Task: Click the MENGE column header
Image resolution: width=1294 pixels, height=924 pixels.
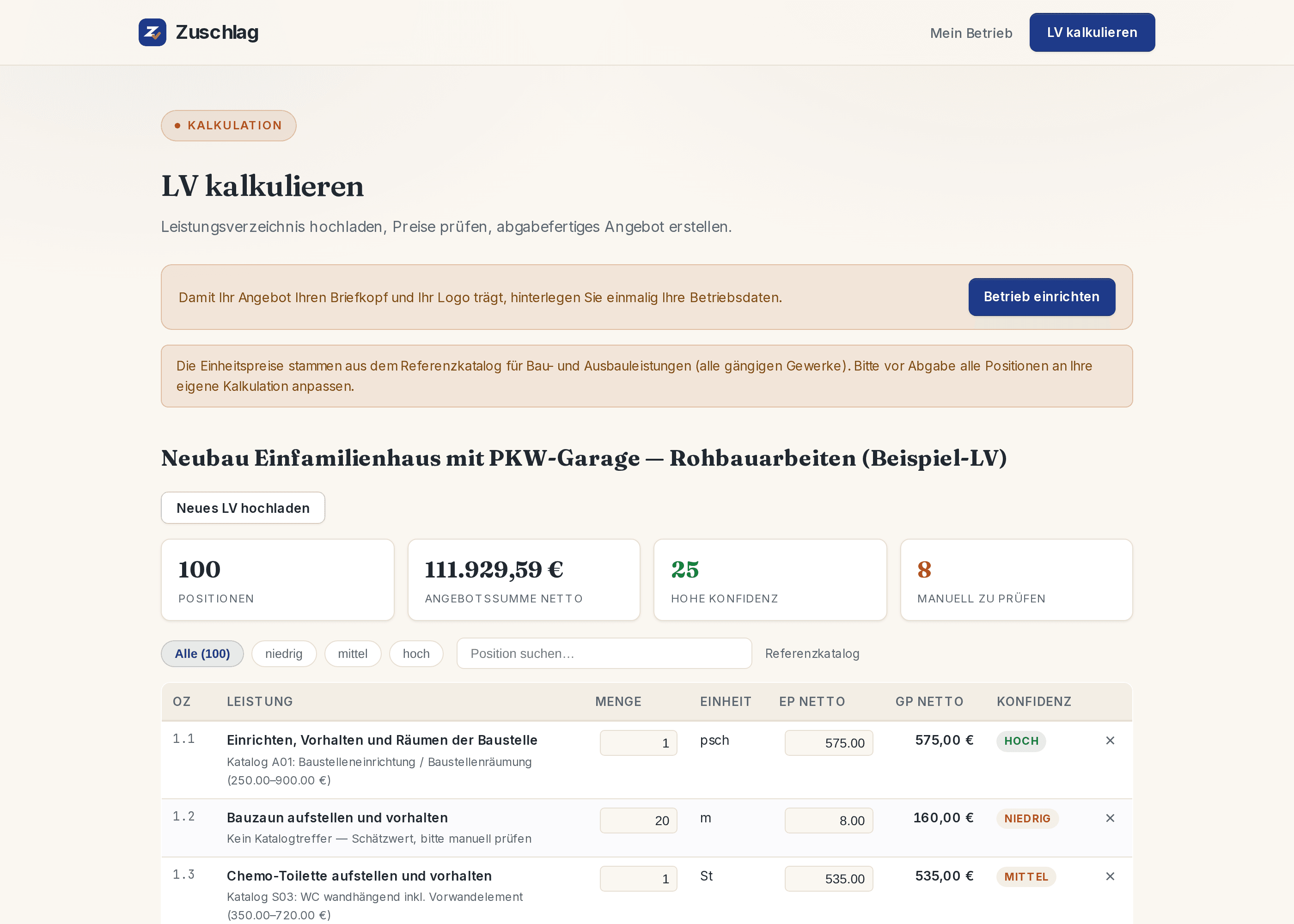Action: [618, 701]
